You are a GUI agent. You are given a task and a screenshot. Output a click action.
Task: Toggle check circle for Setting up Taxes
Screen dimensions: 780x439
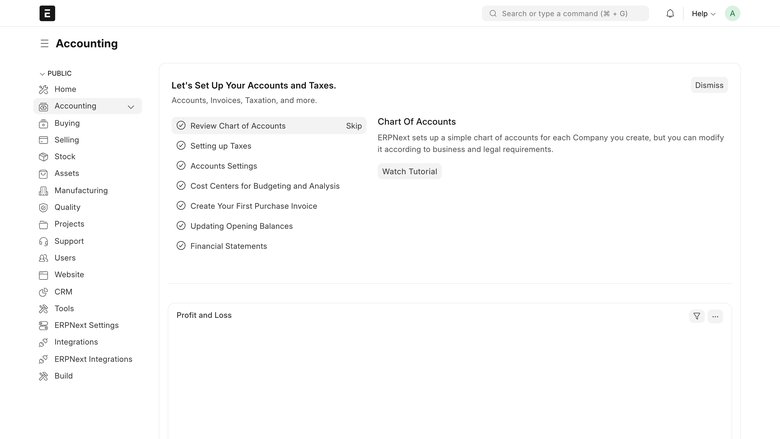click(181, 146)
